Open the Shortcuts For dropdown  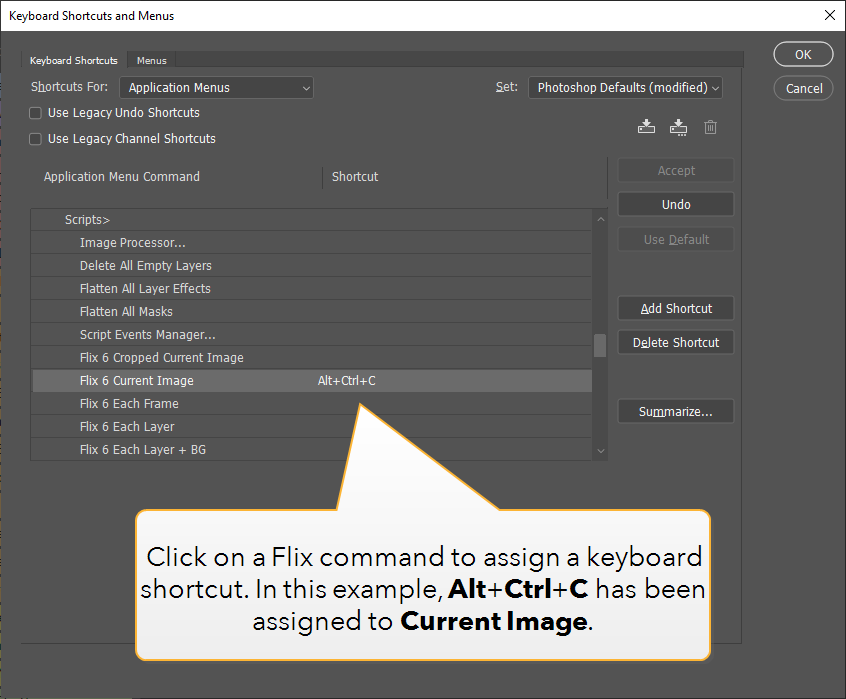click(x=216, y=88)
